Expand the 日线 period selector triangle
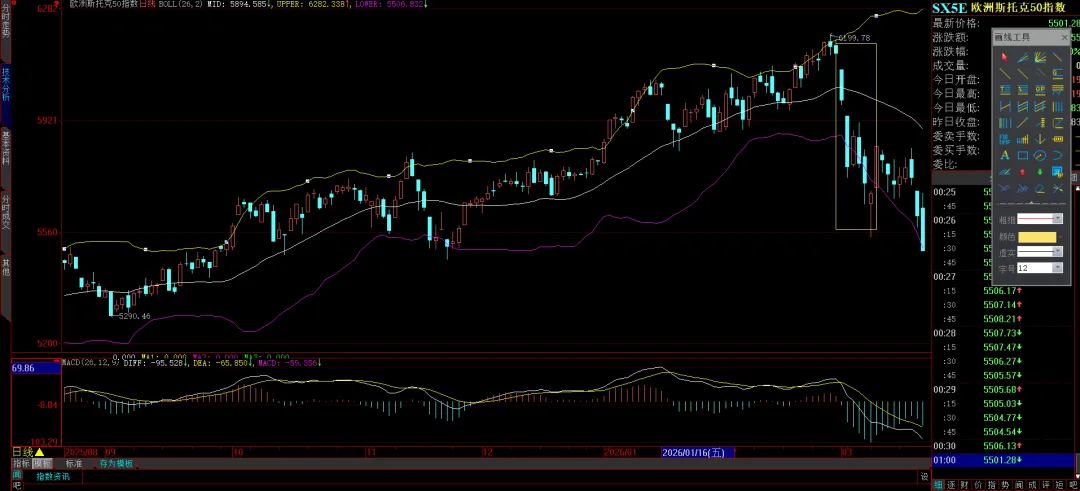The height and width of the screenshot is (491, 1080). [x=39, y=452]
